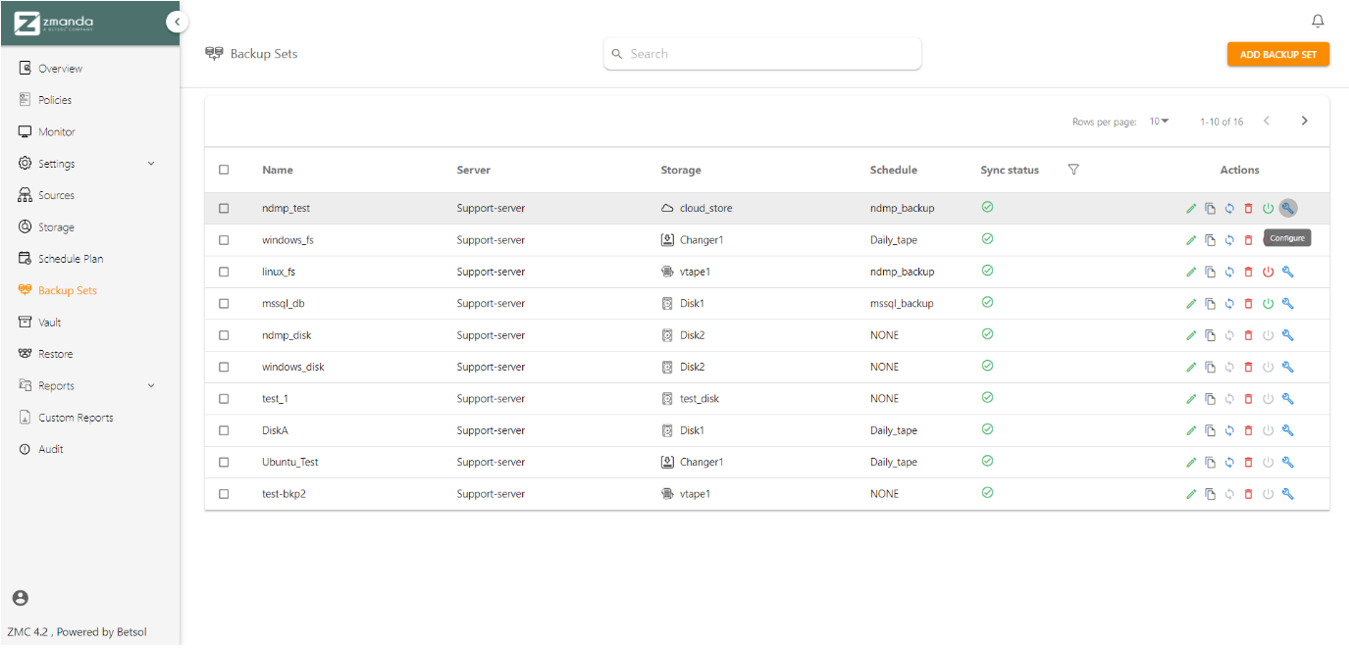Click the Configure wrench for ndmp_test

pyautogui.click(x=1288, y=208)
